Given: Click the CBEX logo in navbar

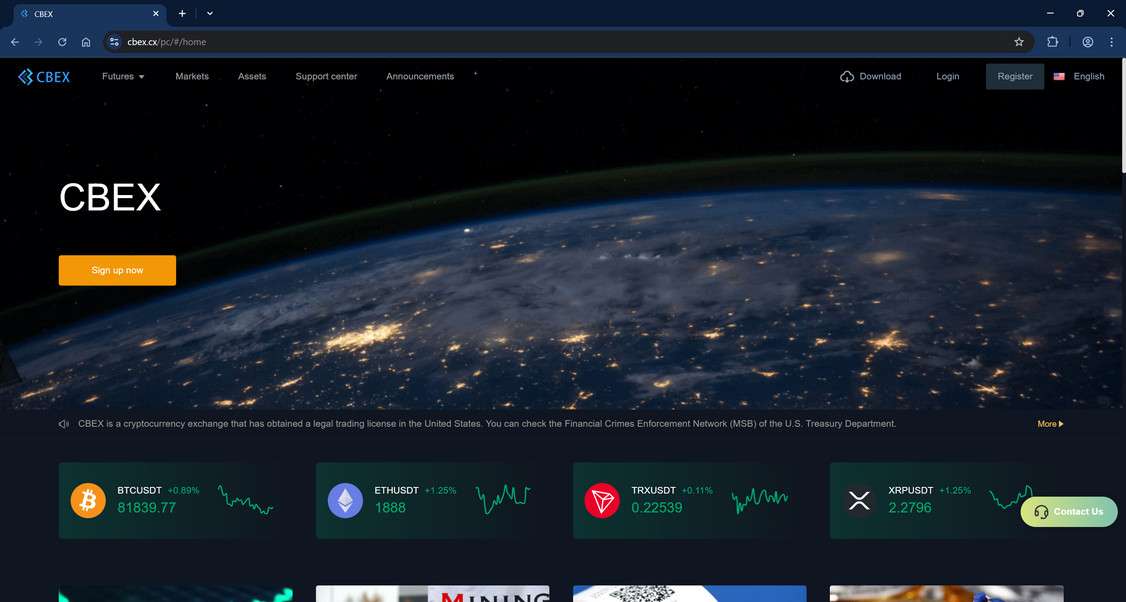Looking at the screenshot, I should pyautogui.click(x=44, y=76).
